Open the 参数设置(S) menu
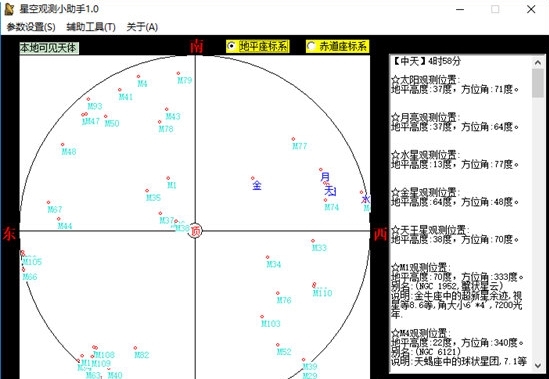The height and width of the screenshot is (379, 549). coord(31,27)
